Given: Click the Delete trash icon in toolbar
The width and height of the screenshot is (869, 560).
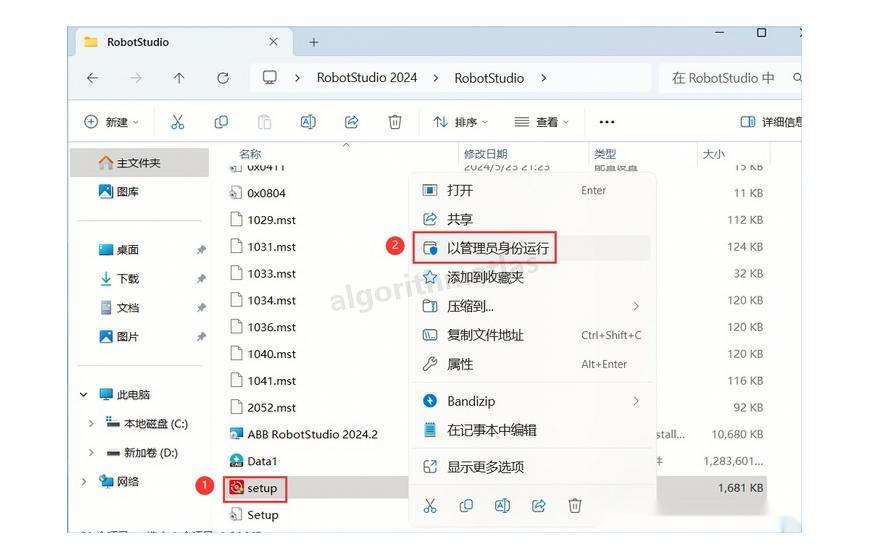Looking at the screenshot, I should click(x=395, y=122).
